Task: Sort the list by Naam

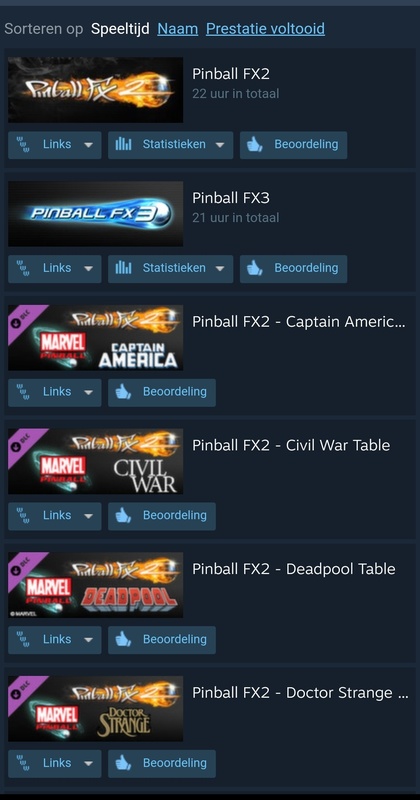Action: [x=178, y=29]
